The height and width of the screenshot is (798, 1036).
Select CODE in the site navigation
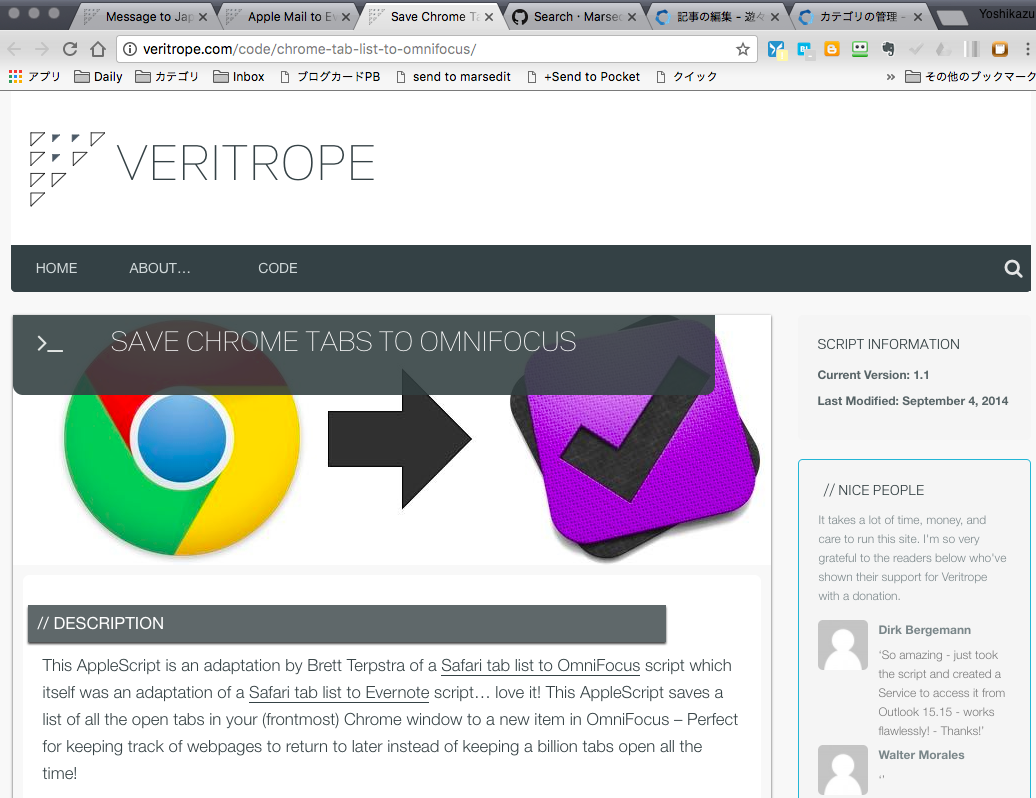(278, 268)
